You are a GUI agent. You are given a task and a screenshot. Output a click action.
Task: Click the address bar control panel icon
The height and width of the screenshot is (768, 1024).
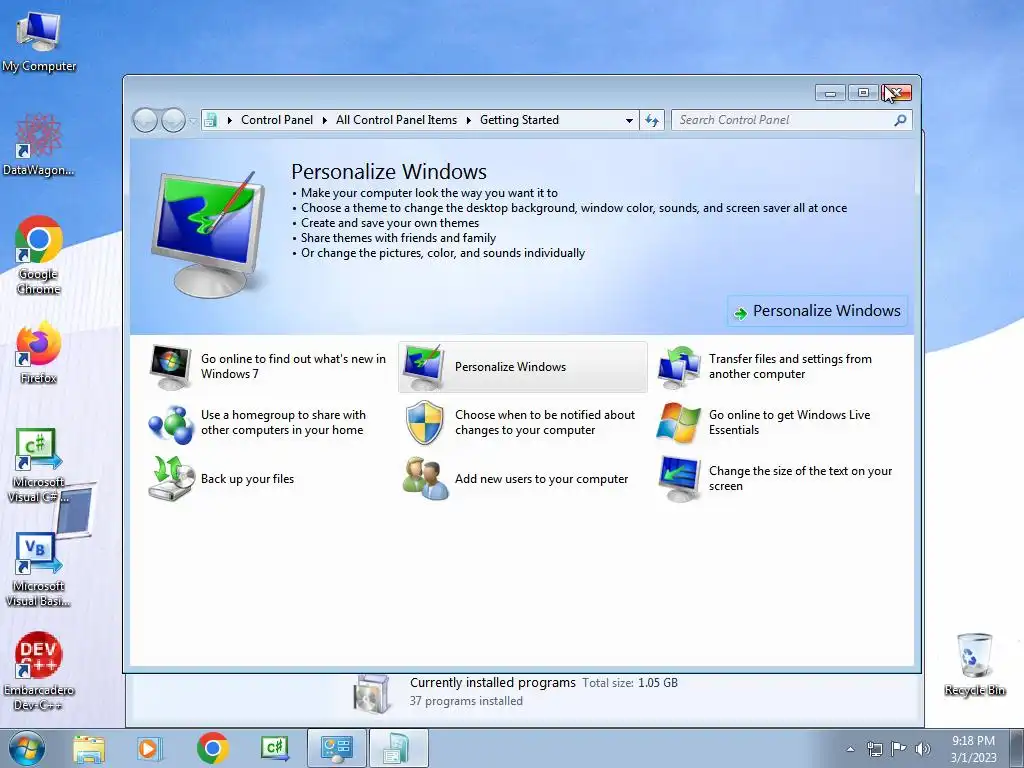210,120
